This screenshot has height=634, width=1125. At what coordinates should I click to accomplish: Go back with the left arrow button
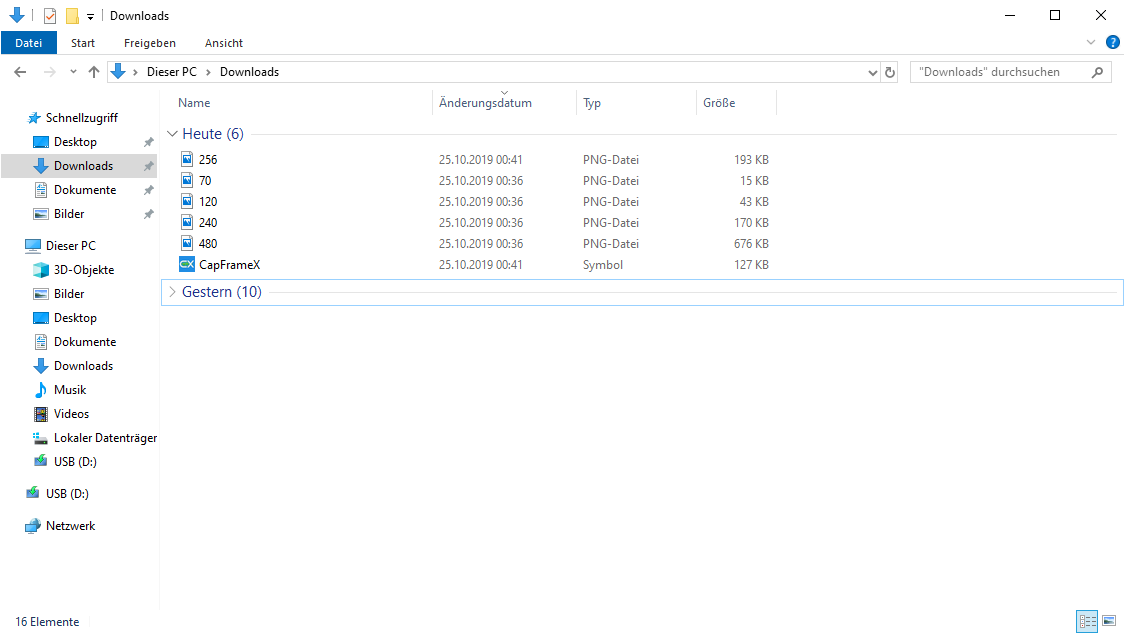(20, 72)
